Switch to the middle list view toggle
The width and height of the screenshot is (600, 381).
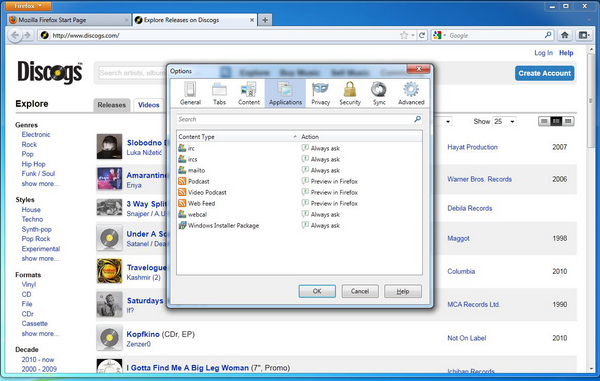click(x=556, y=121)
